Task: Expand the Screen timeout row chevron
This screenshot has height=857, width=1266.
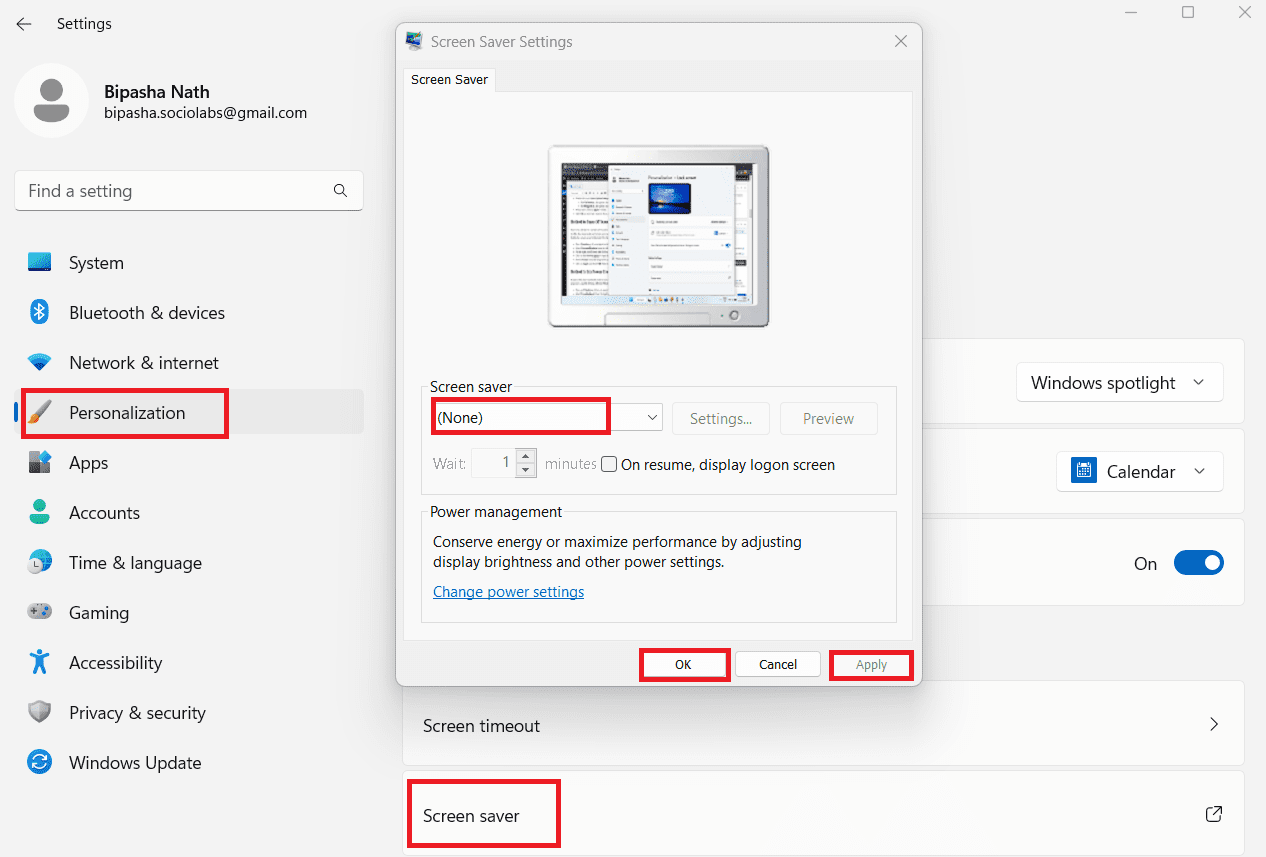Action: [1214, 725]
